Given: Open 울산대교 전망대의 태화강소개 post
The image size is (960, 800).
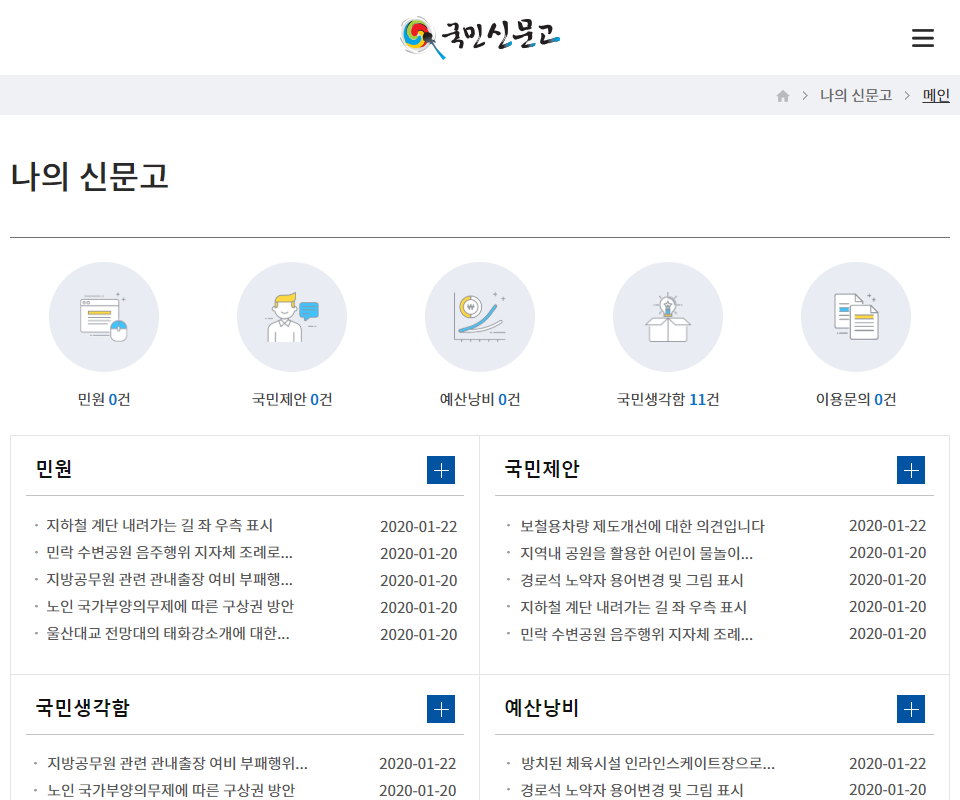Looking at the screenshot, I should 168,634.
